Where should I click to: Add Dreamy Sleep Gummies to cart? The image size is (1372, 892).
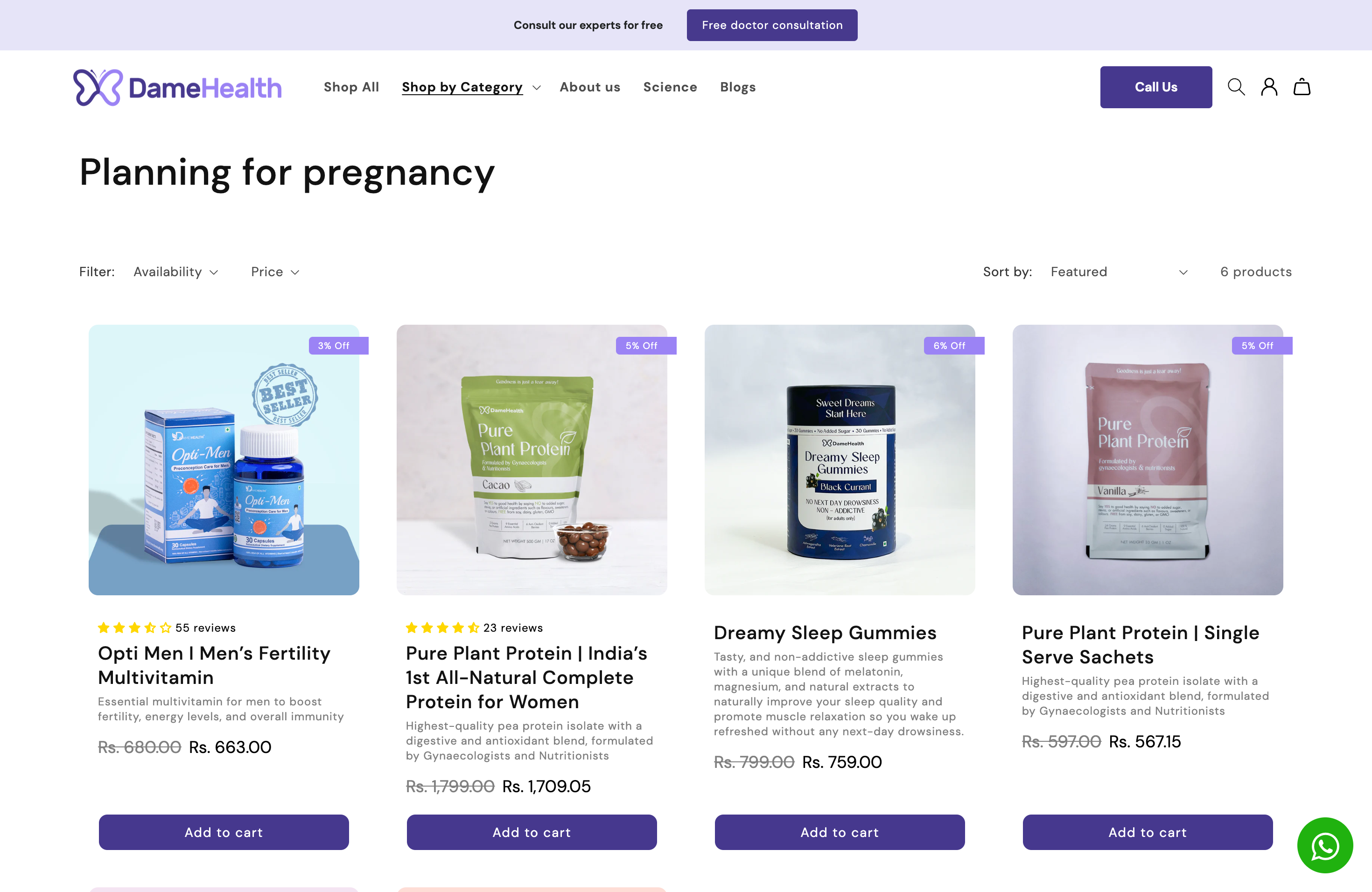(840, 832)
